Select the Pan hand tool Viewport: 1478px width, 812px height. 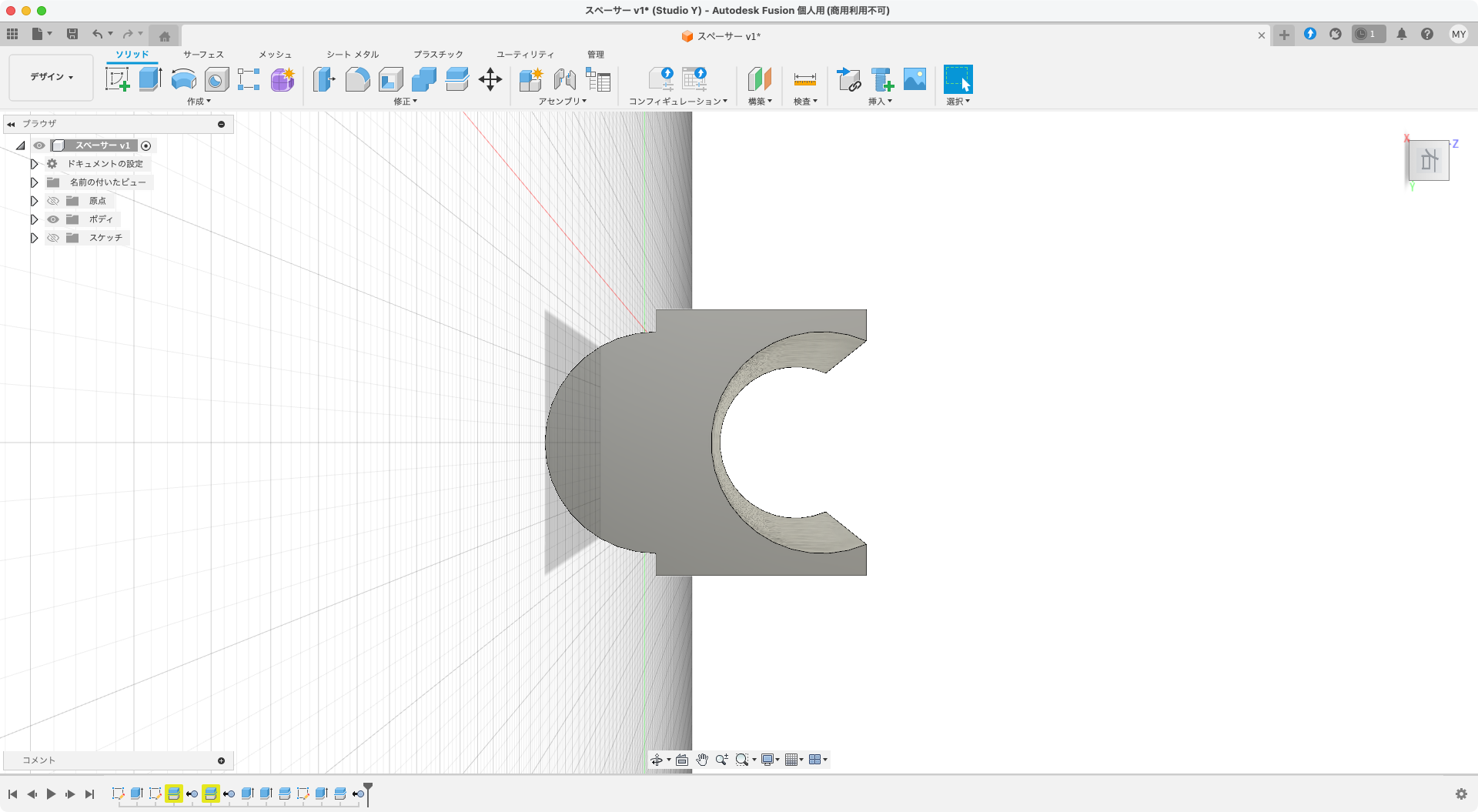(702, 760)
